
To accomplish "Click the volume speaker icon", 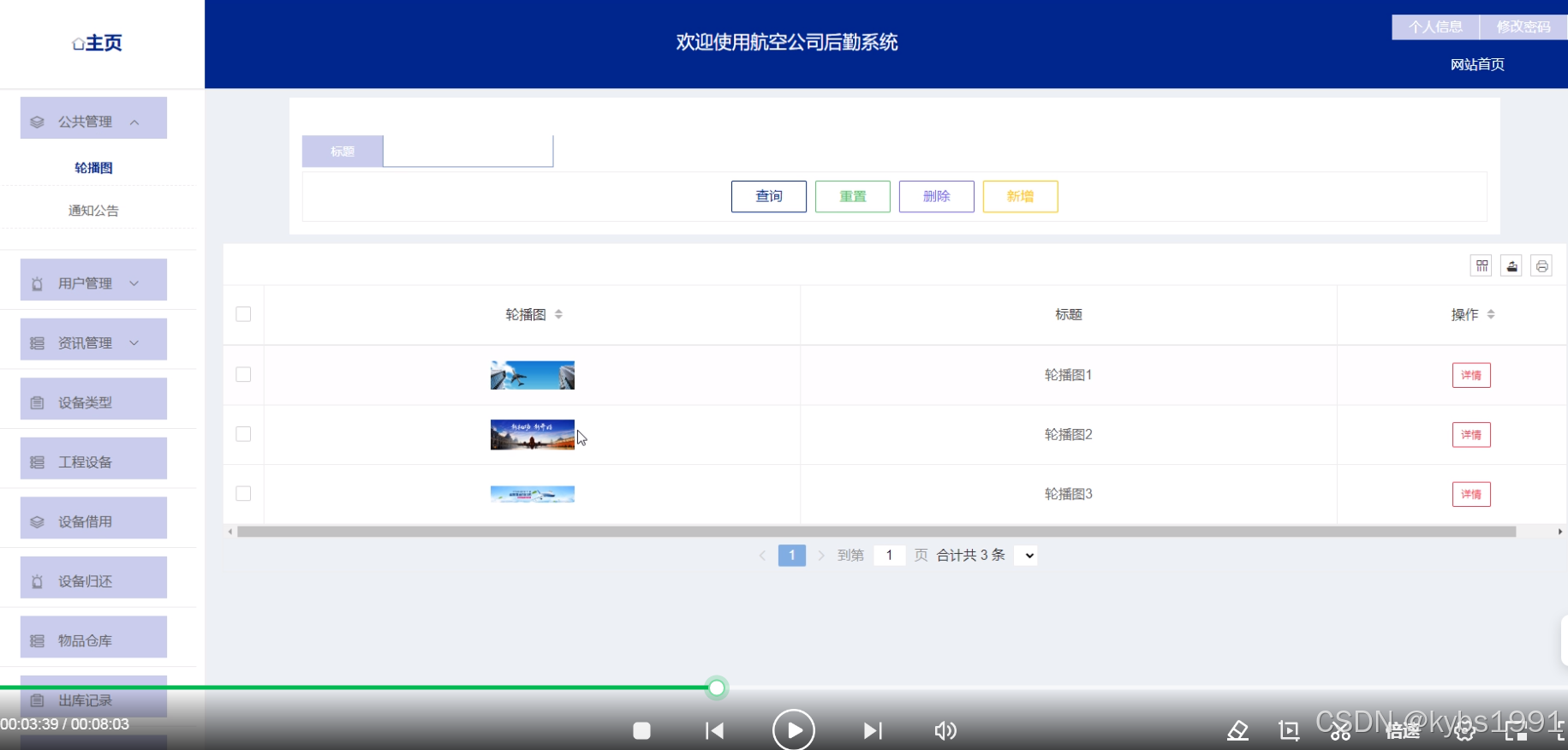I will 945,730.
